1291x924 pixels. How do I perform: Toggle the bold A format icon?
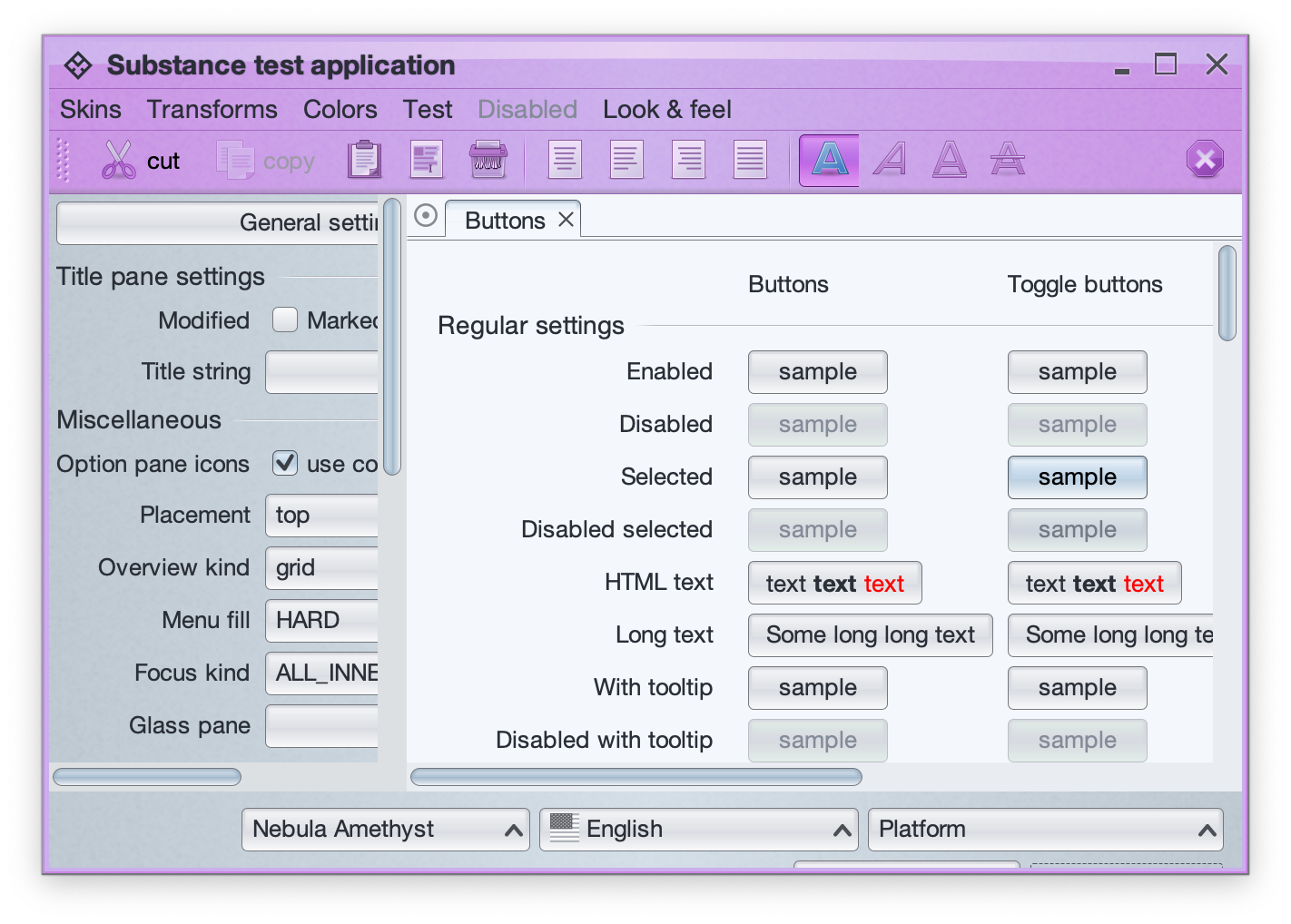coord(829,161)
